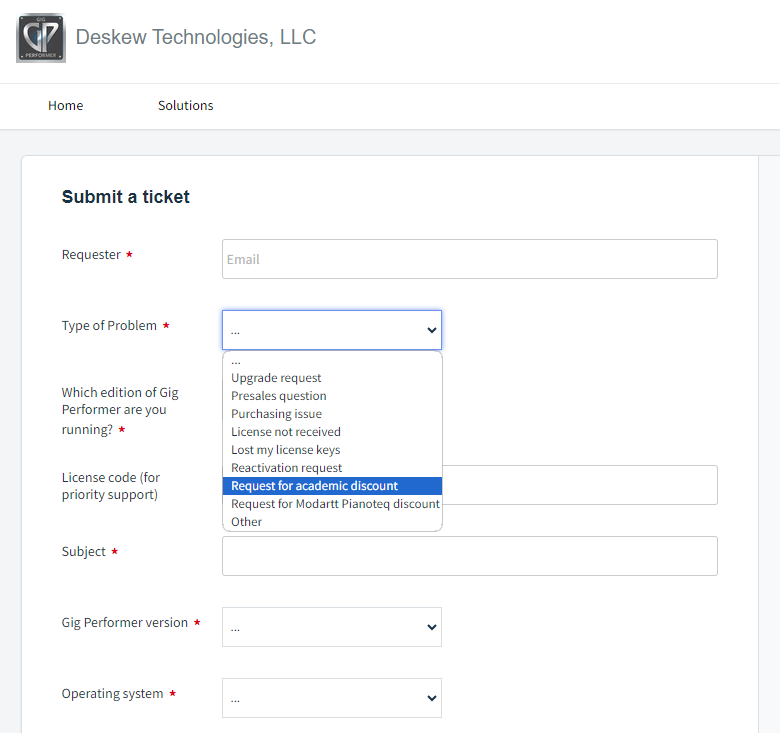The height and width of the screenshot is (733, 780).
Task: Pick Request for Modartt Pianoteq discount
Action: click(332, 504)
